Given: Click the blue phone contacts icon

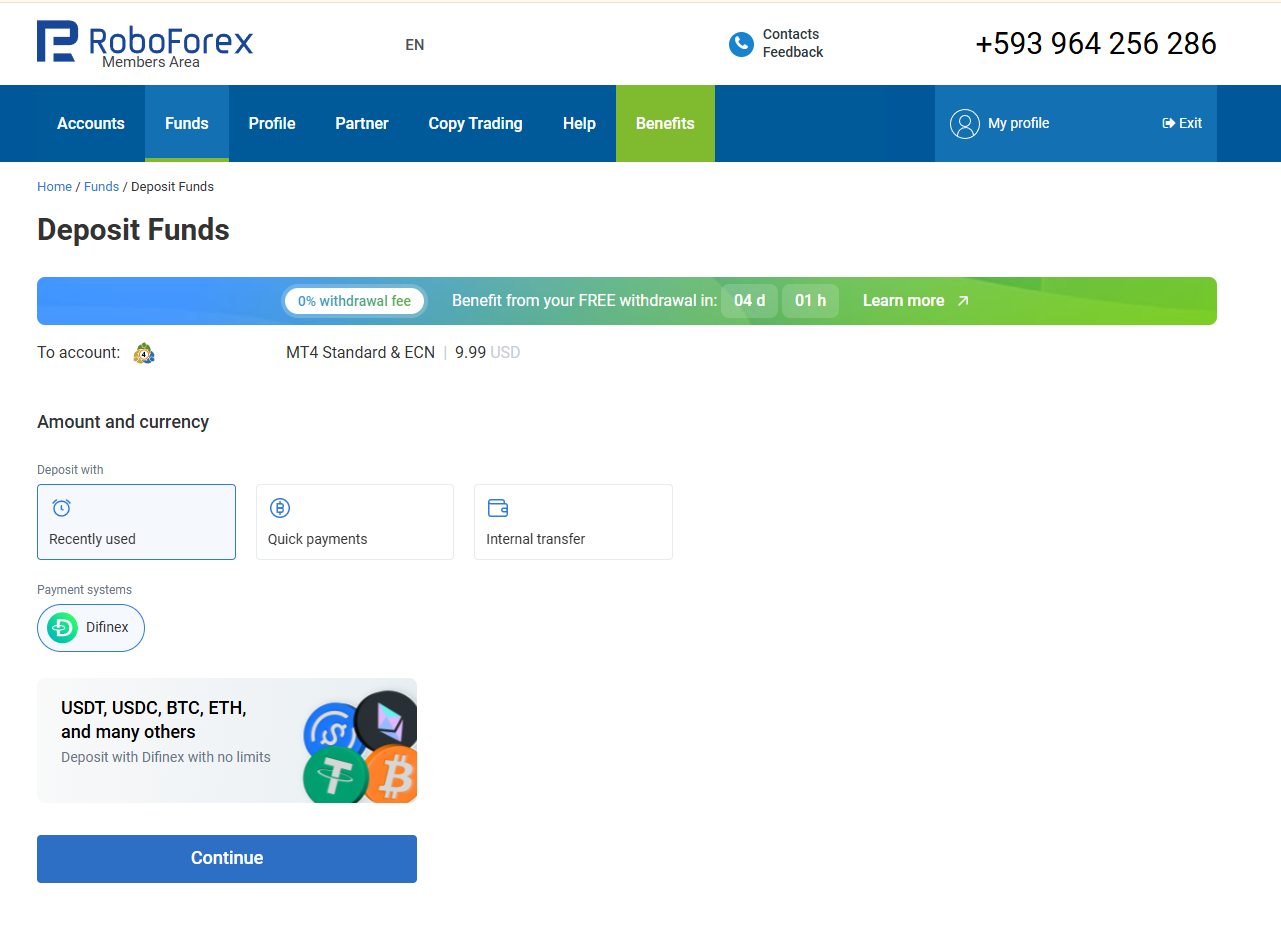Looking at the screenshot, I should coord(741,44).
